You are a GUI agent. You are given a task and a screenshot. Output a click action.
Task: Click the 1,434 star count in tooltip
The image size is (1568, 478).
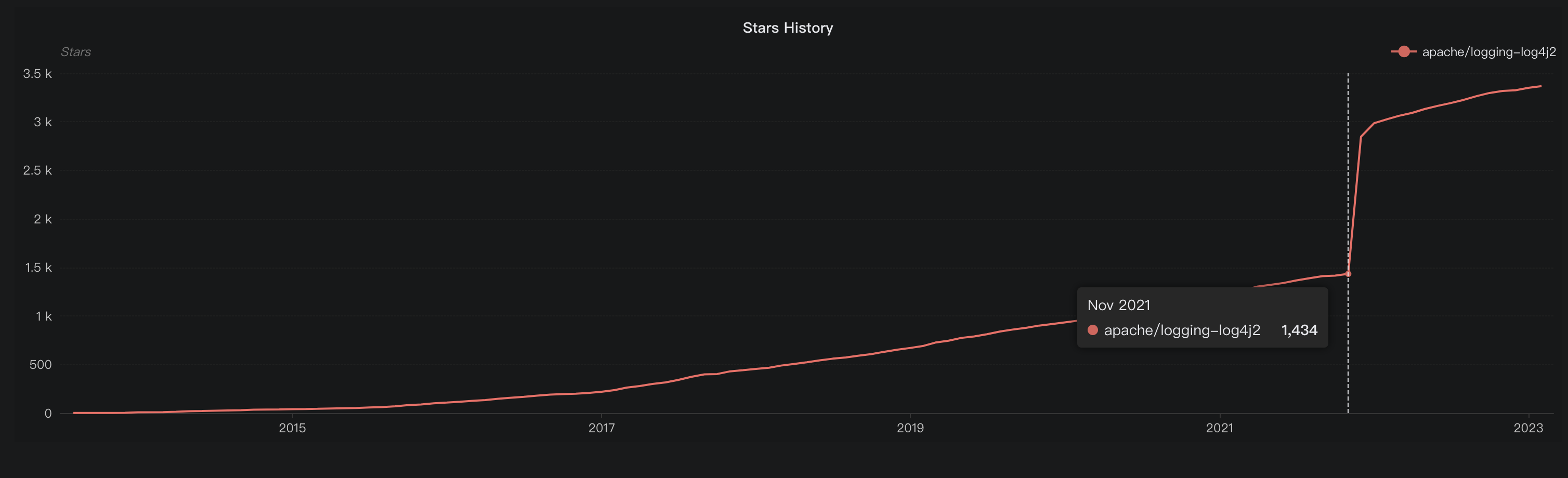pyautogui.click(x=1299, y=330)
